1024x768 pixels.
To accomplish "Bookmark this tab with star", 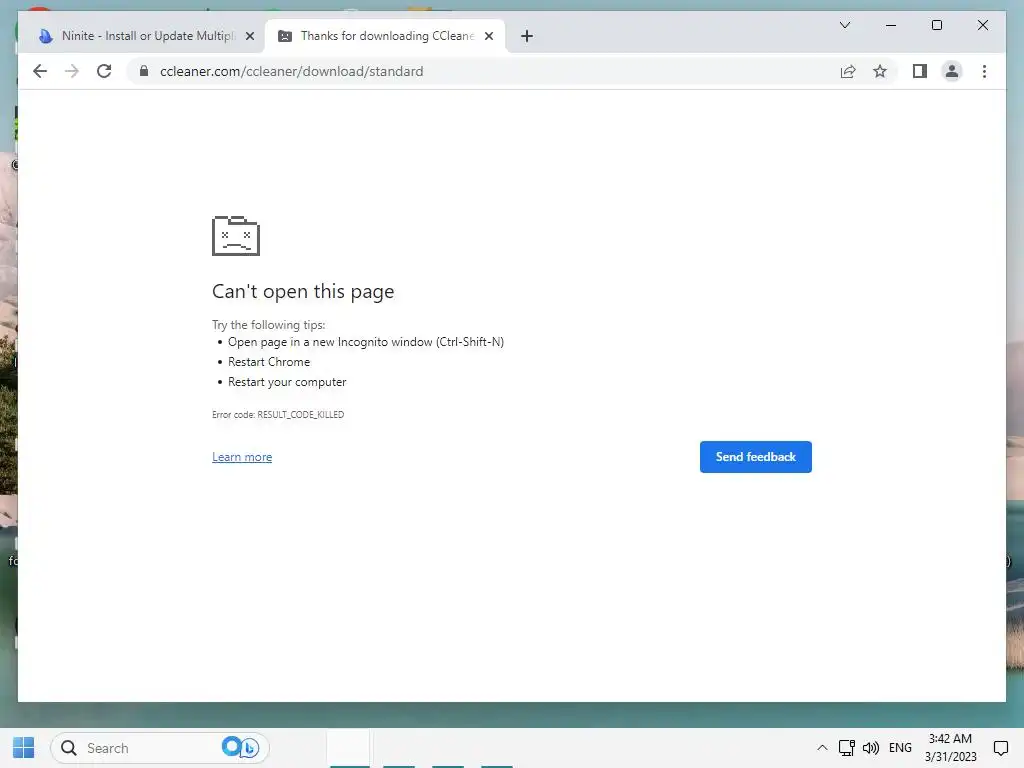I will (880, 71).
